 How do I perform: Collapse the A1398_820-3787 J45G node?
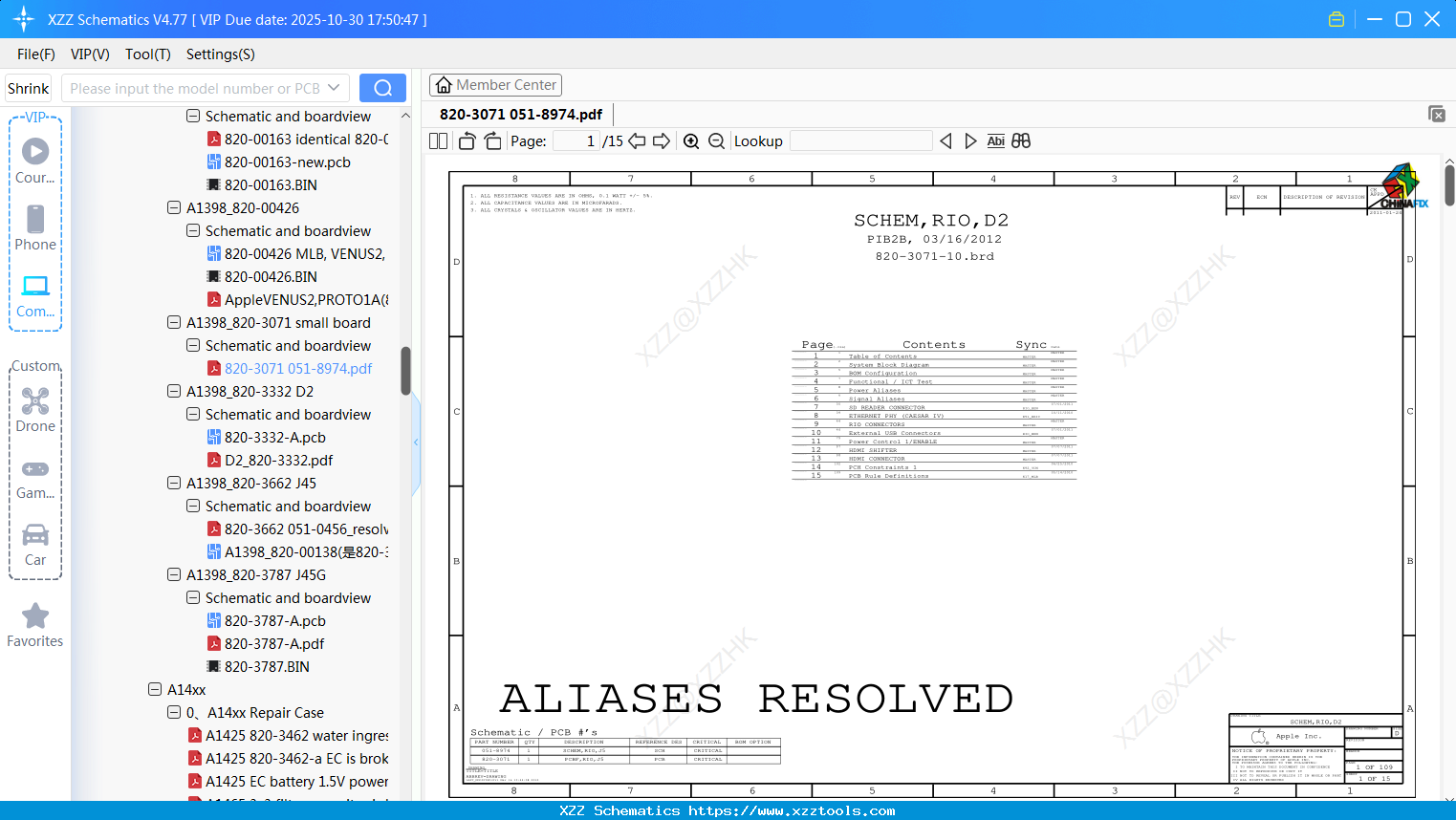(x=174, y=574)
